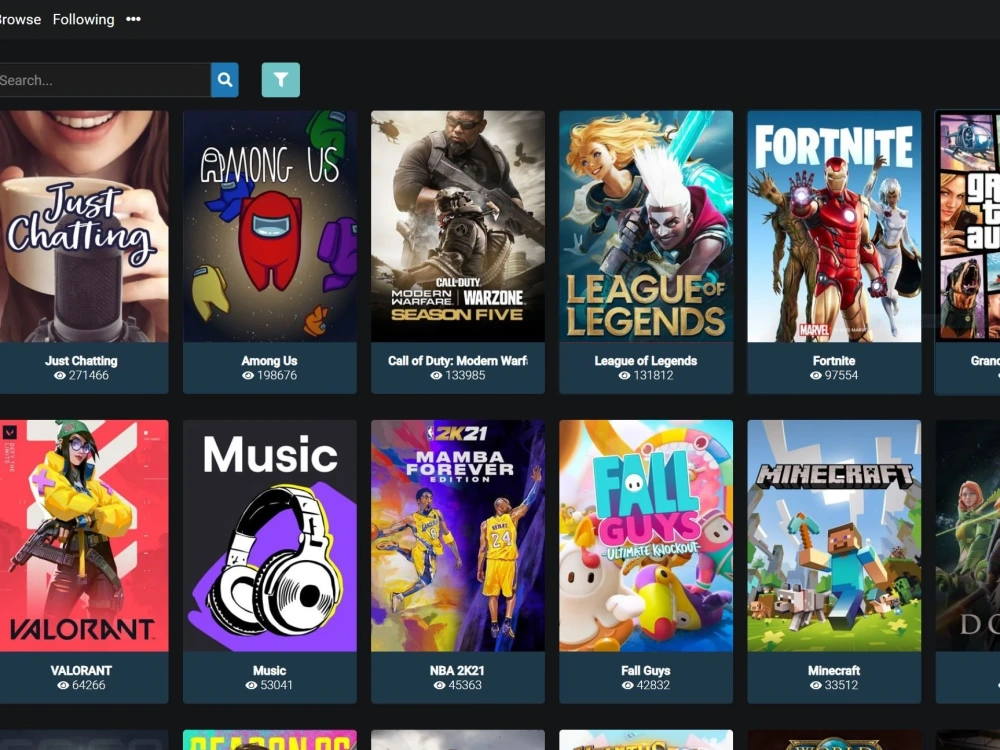Click the 131812 viewer count
This screenshot has height=750, width=1000.
[653, 375]
